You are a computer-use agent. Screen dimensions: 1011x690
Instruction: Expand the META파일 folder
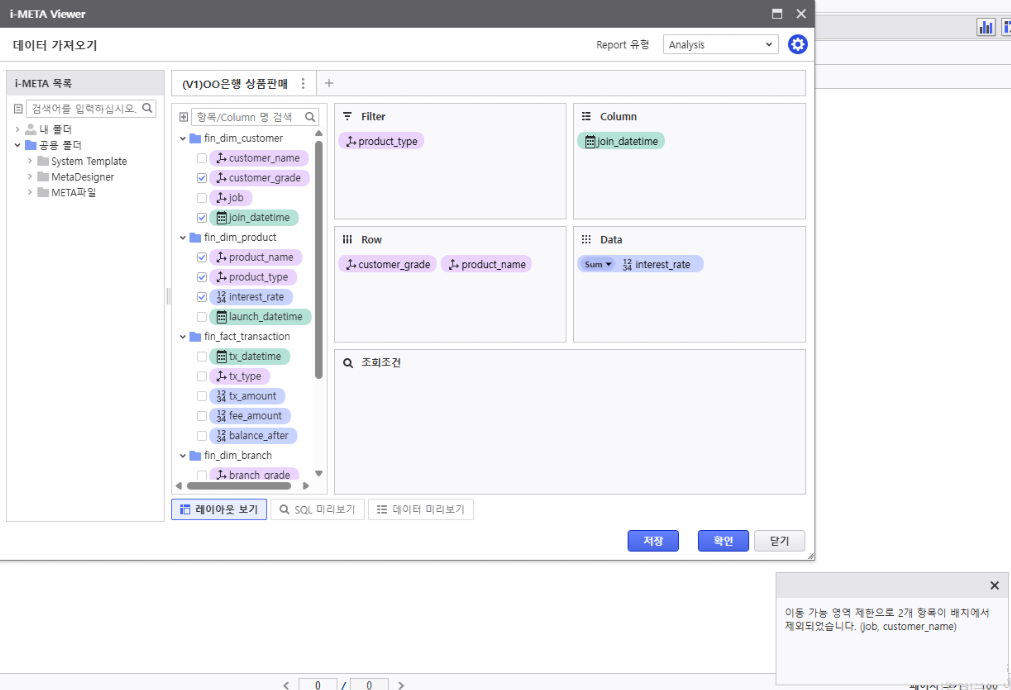pyautogui.click(x=30, y=192)
